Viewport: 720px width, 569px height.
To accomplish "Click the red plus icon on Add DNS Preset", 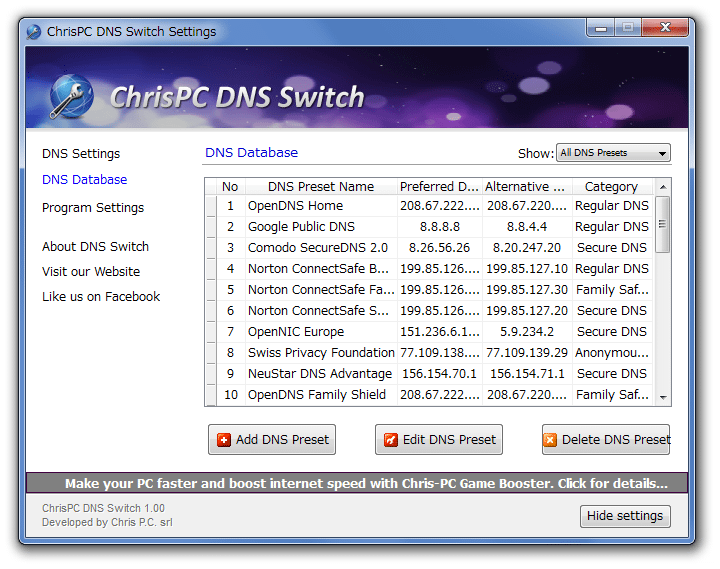I will pyautogui.click(x=224, y=440).
